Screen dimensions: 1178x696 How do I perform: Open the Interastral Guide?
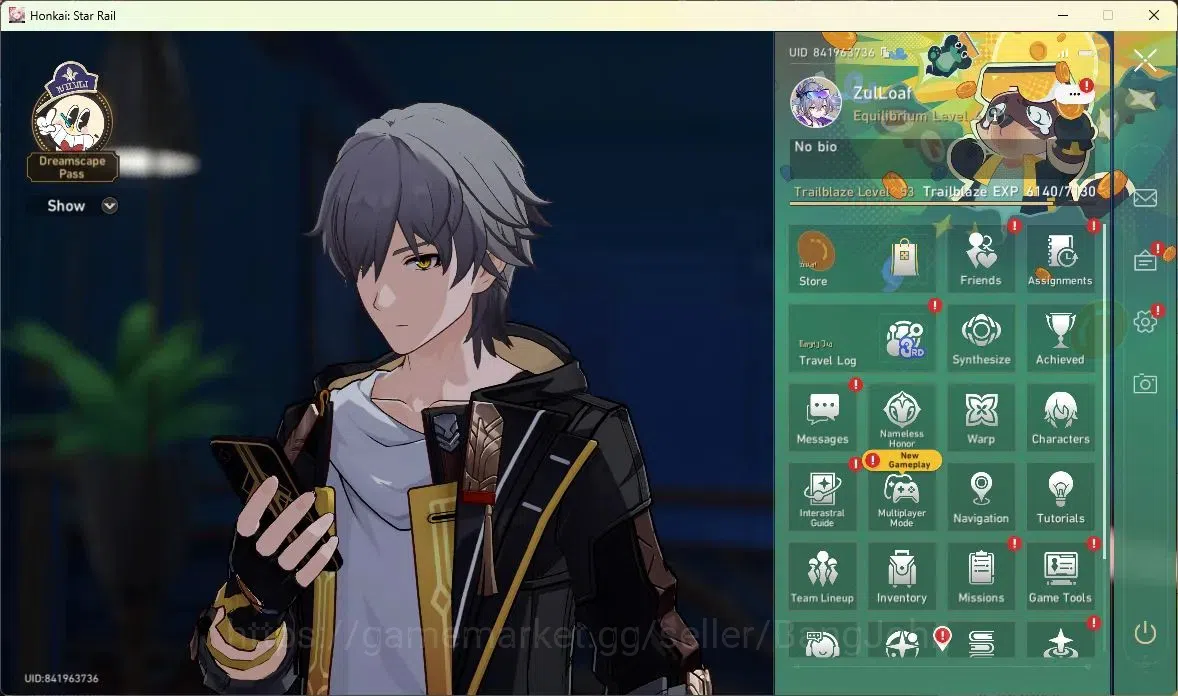(823, 497)
